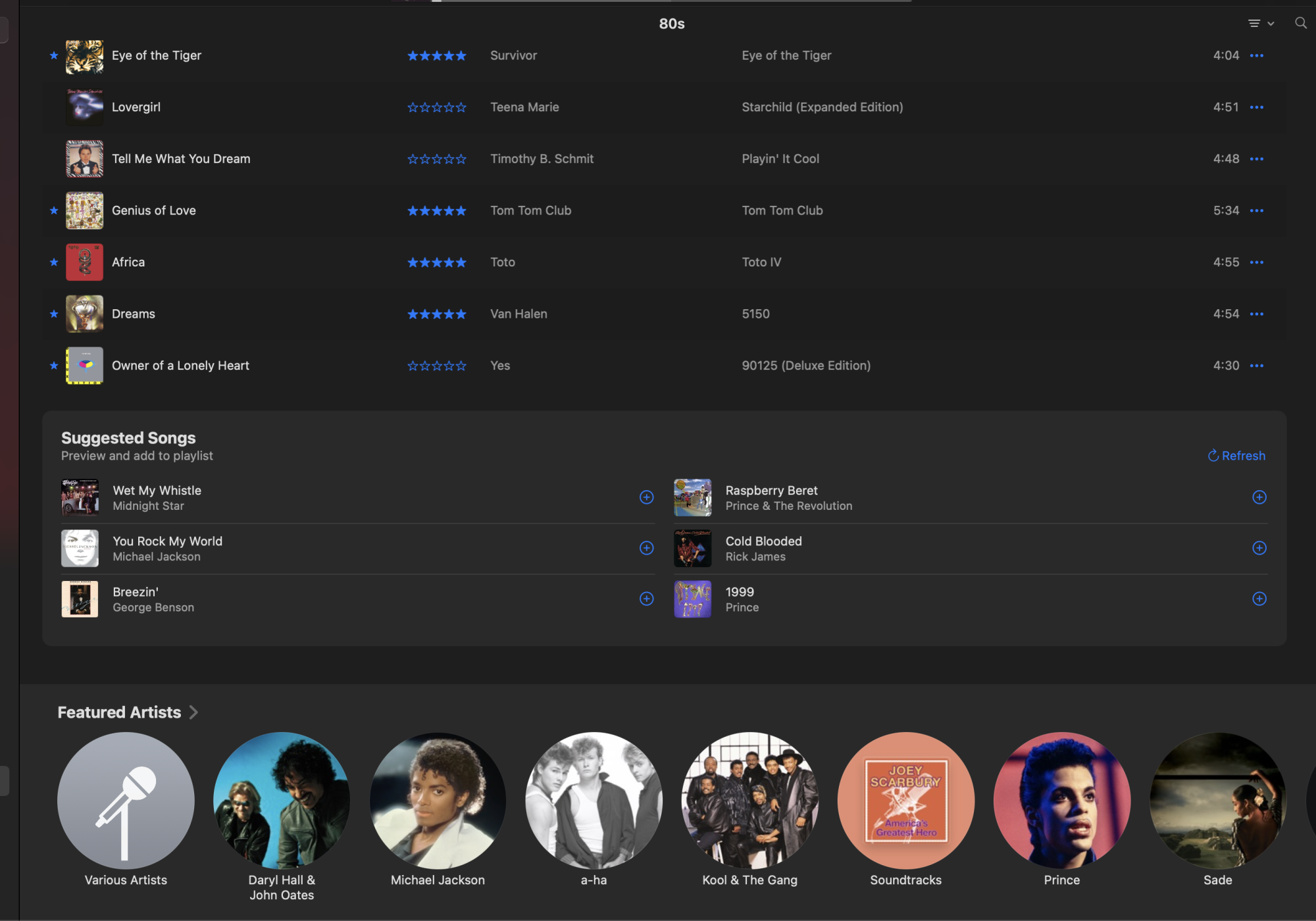
Task: Open more options for Eye of the Tiger
Action: (1256, 56)
